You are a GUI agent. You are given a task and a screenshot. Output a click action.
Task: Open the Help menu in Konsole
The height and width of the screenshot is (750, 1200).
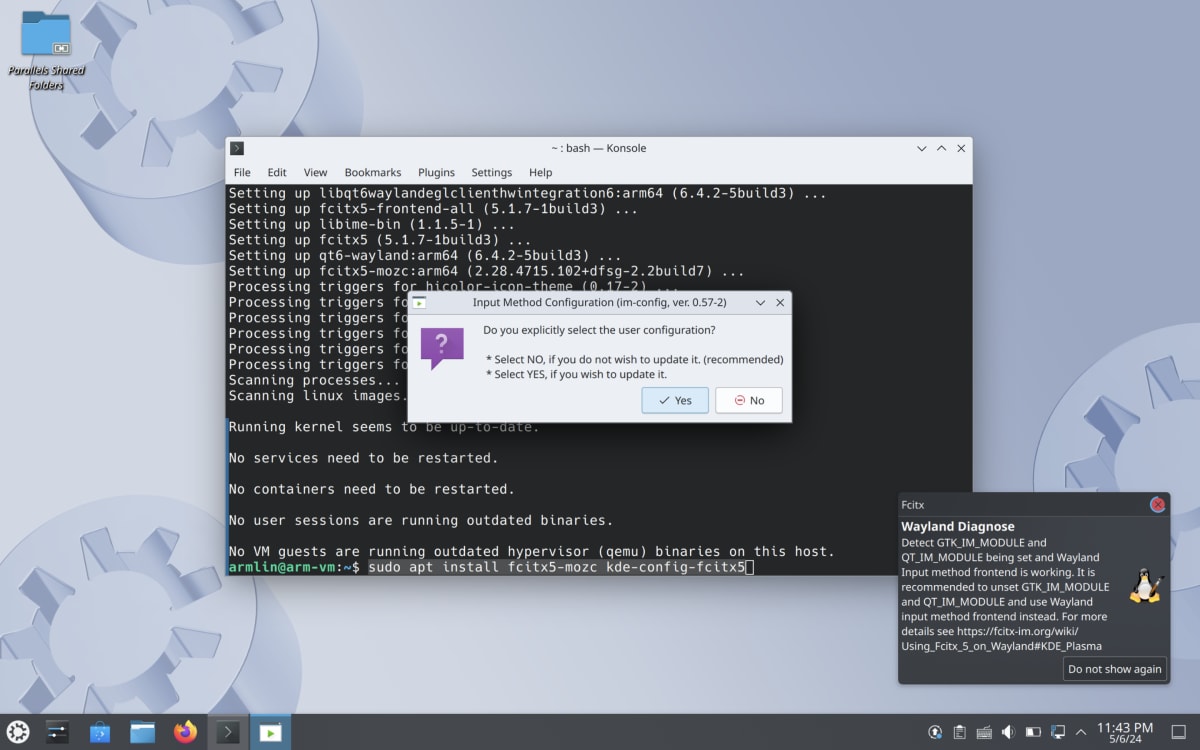point(540,172)
